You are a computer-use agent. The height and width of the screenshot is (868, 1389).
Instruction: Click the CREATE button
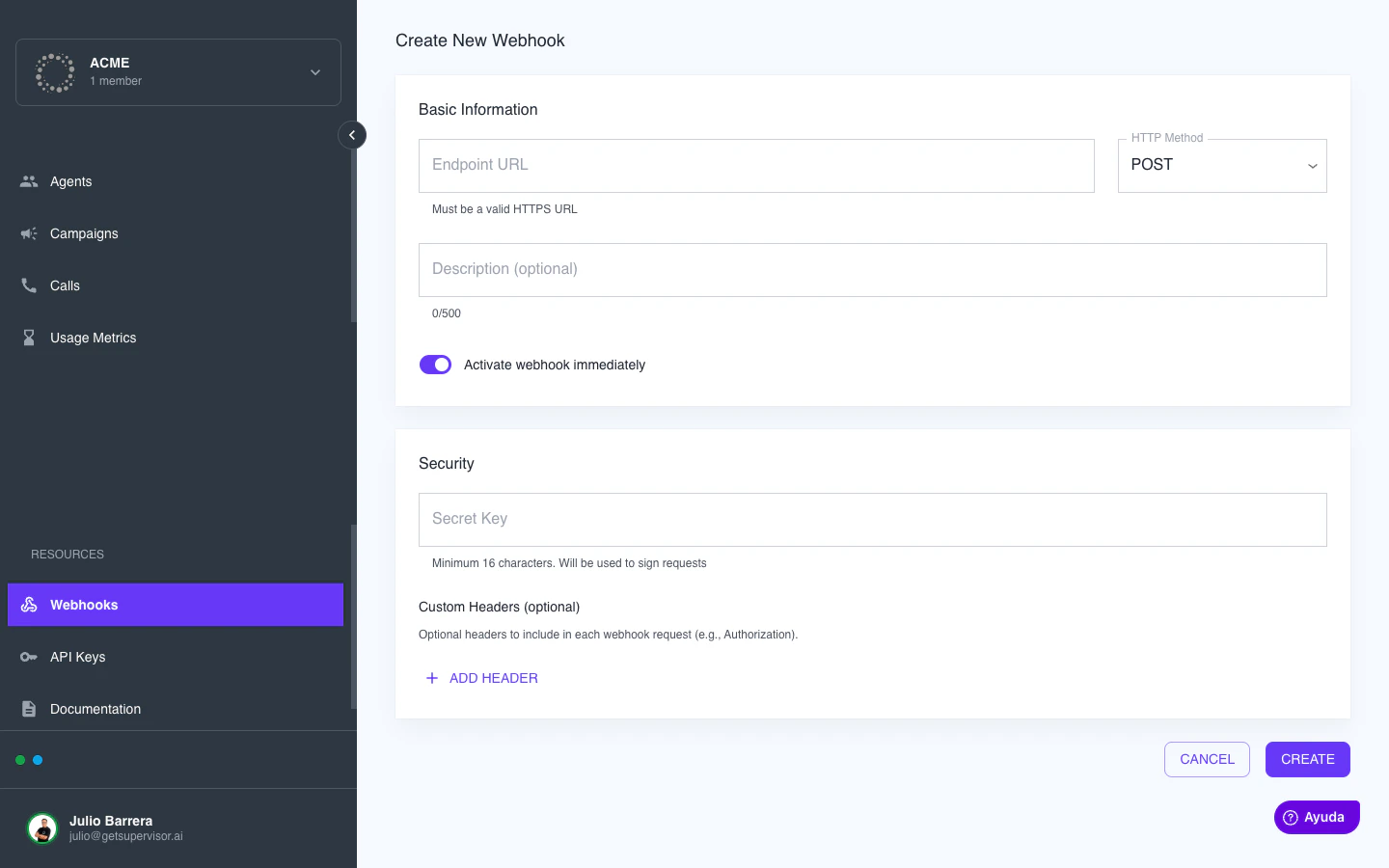point(1307,759)
